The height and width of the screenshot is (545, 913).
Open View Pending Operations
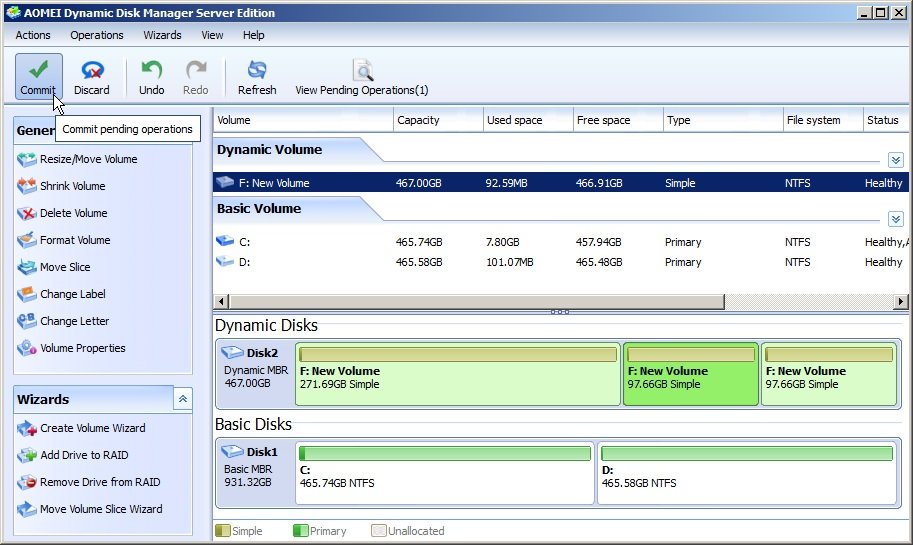tap(361, 76)
